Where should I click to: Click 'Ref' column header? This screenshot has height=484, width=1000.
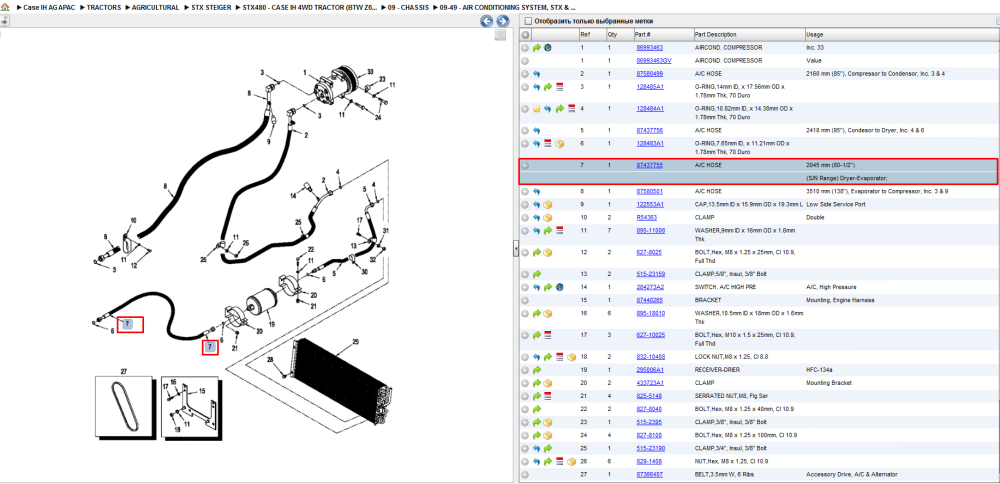[x=584, y=34]
